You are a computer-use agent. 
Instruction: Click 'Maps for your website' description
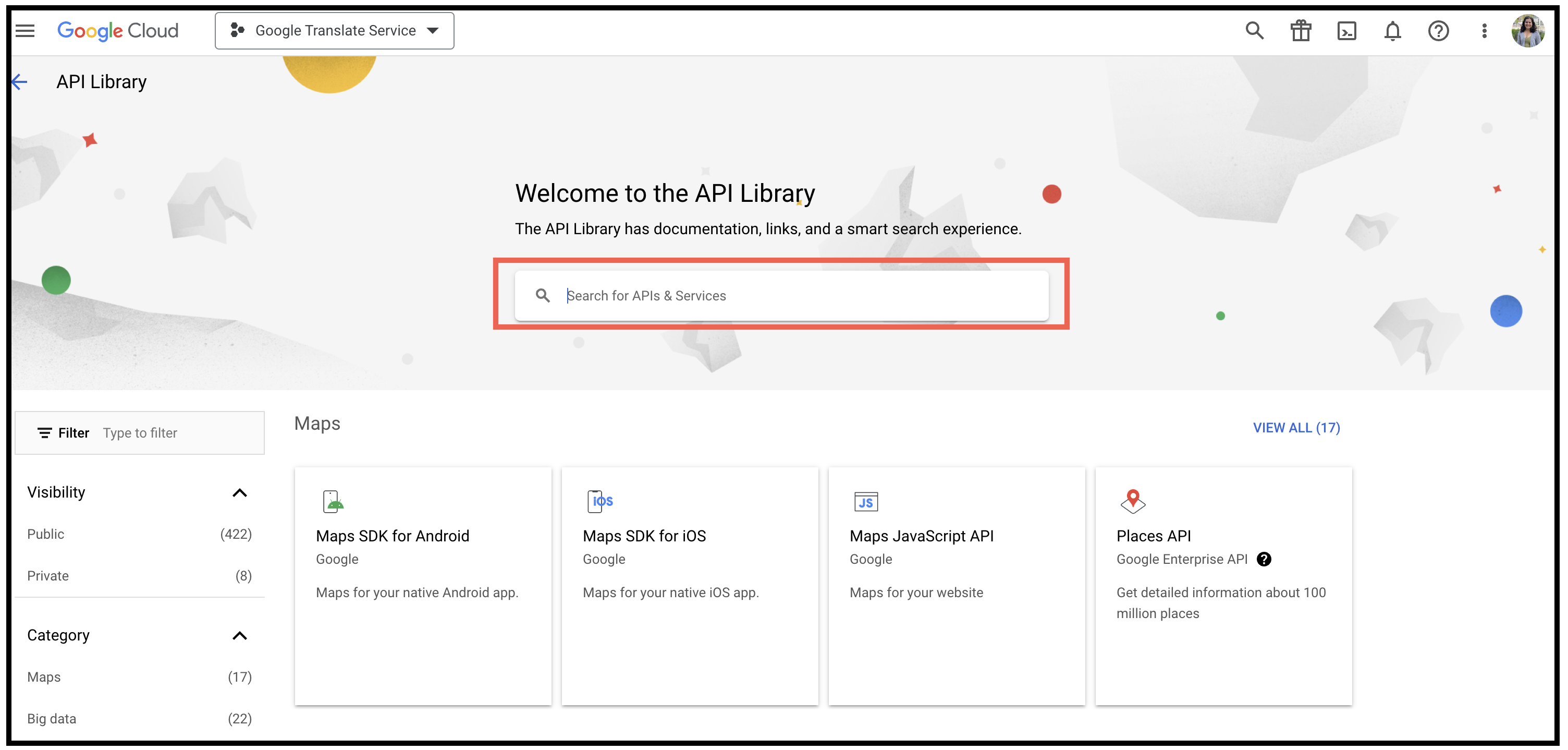[916, 592]
